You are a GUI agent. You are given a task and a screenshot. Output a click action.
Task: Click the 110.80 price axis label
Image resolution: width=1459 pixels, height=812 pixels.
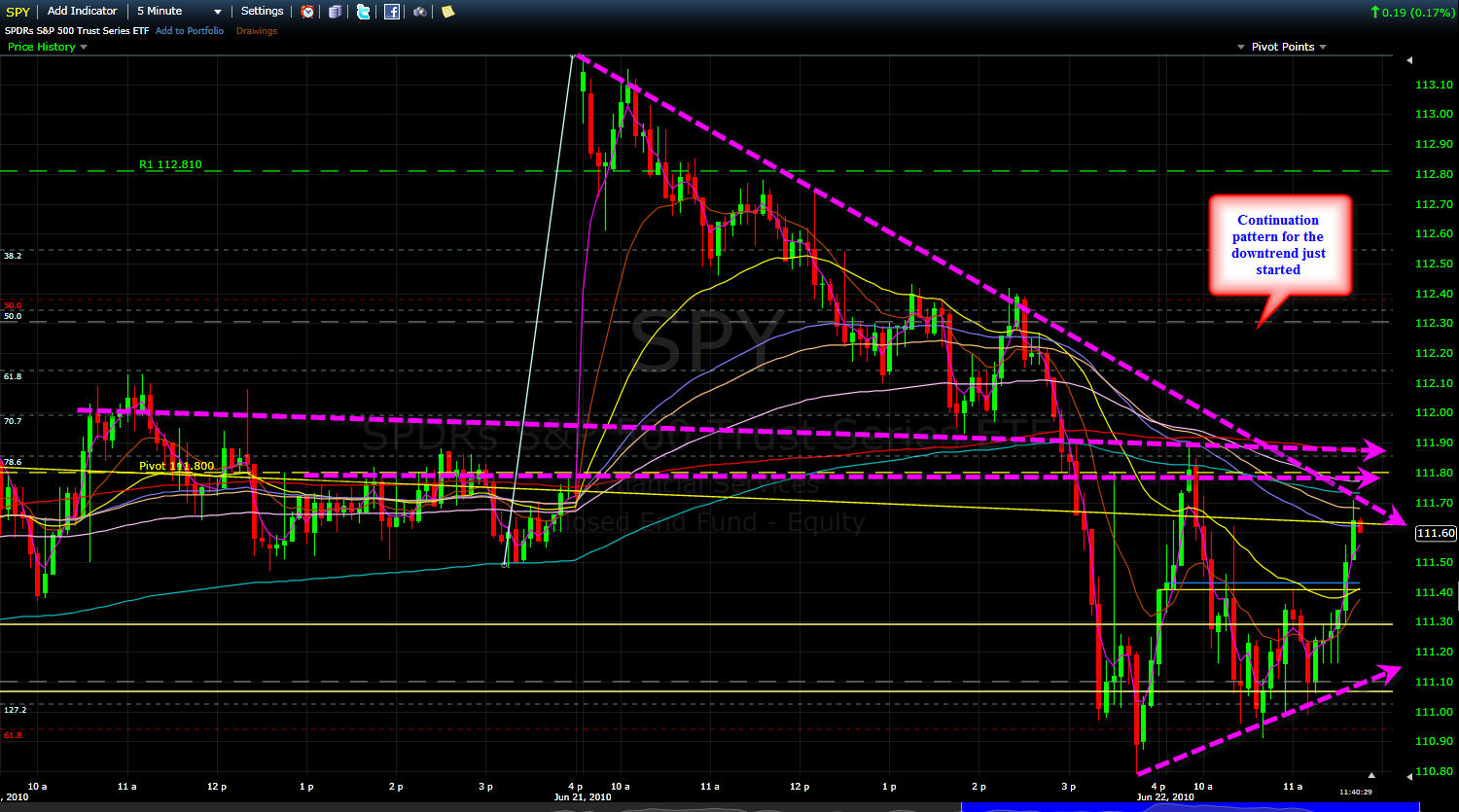pos(1436,772)
